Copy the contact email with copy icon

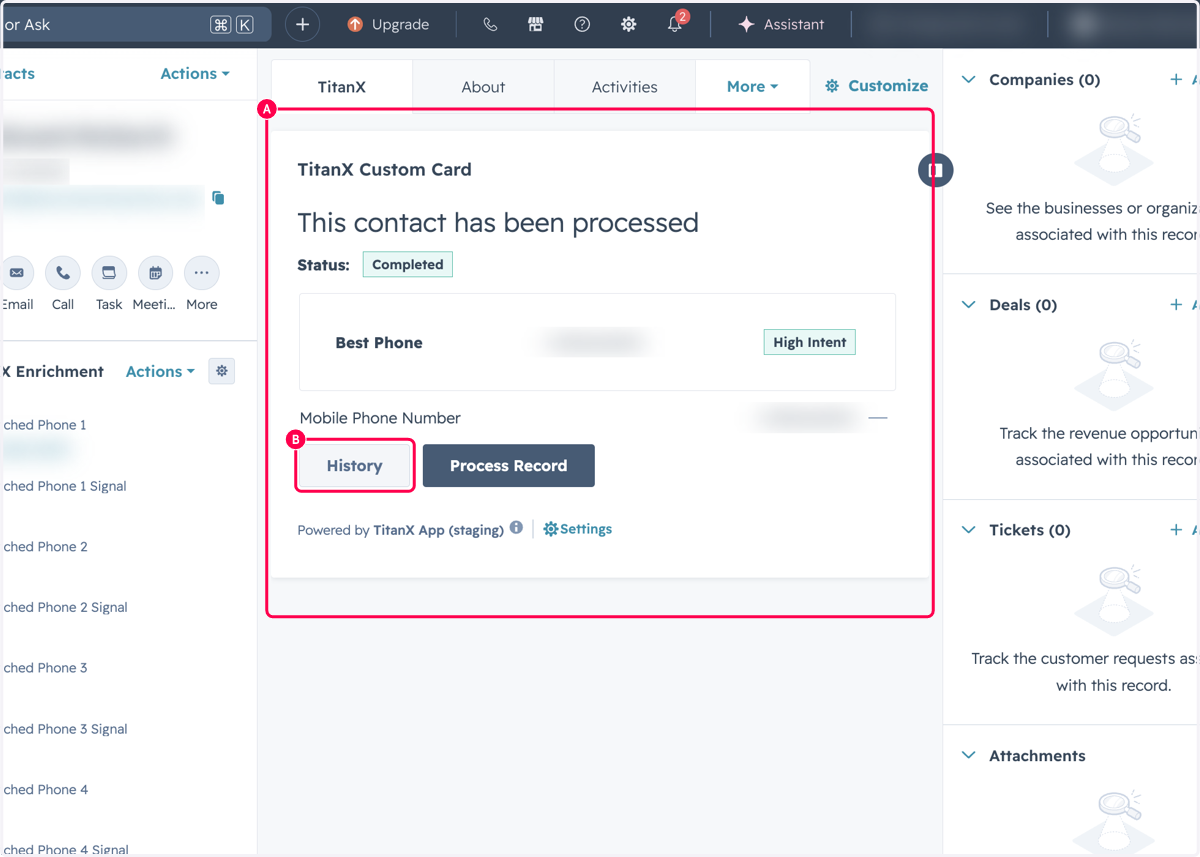[x=218, y=198]
